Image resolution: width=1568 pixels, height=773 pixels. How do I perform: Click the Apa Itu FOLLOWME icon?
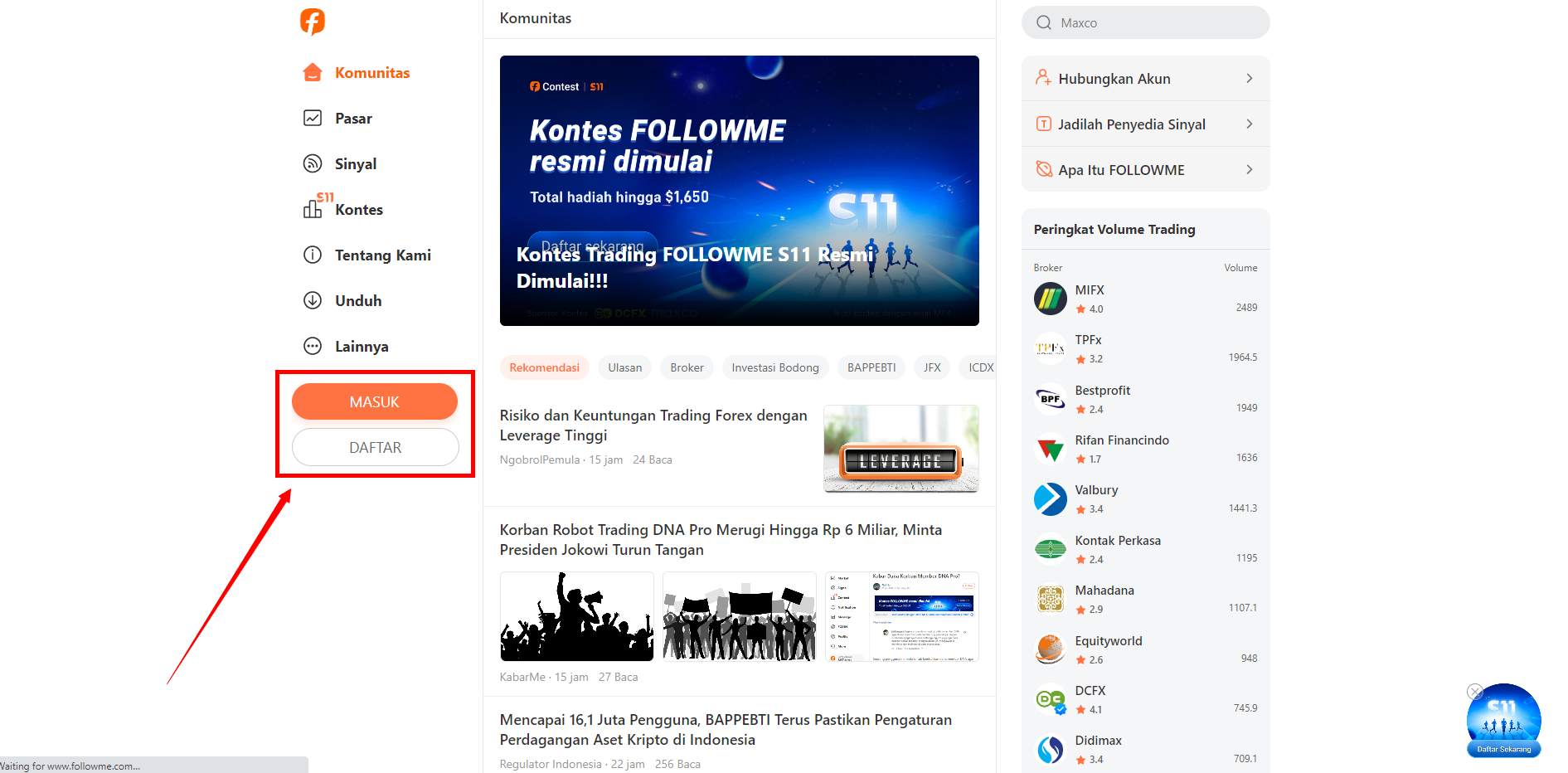[1044, 169]
